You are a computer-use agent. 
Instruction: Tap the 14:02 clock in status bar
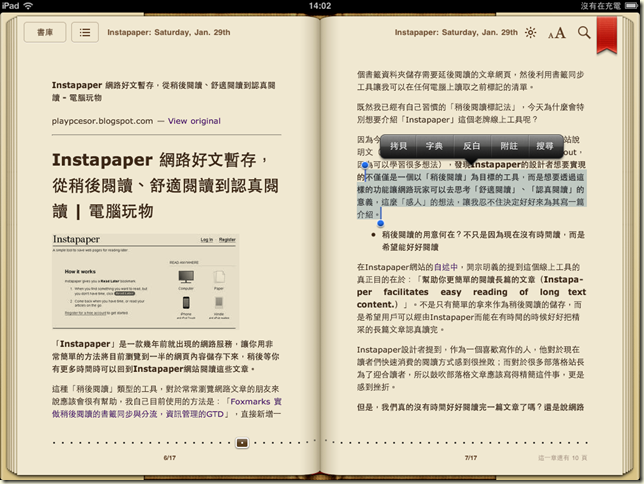(320, 6)
